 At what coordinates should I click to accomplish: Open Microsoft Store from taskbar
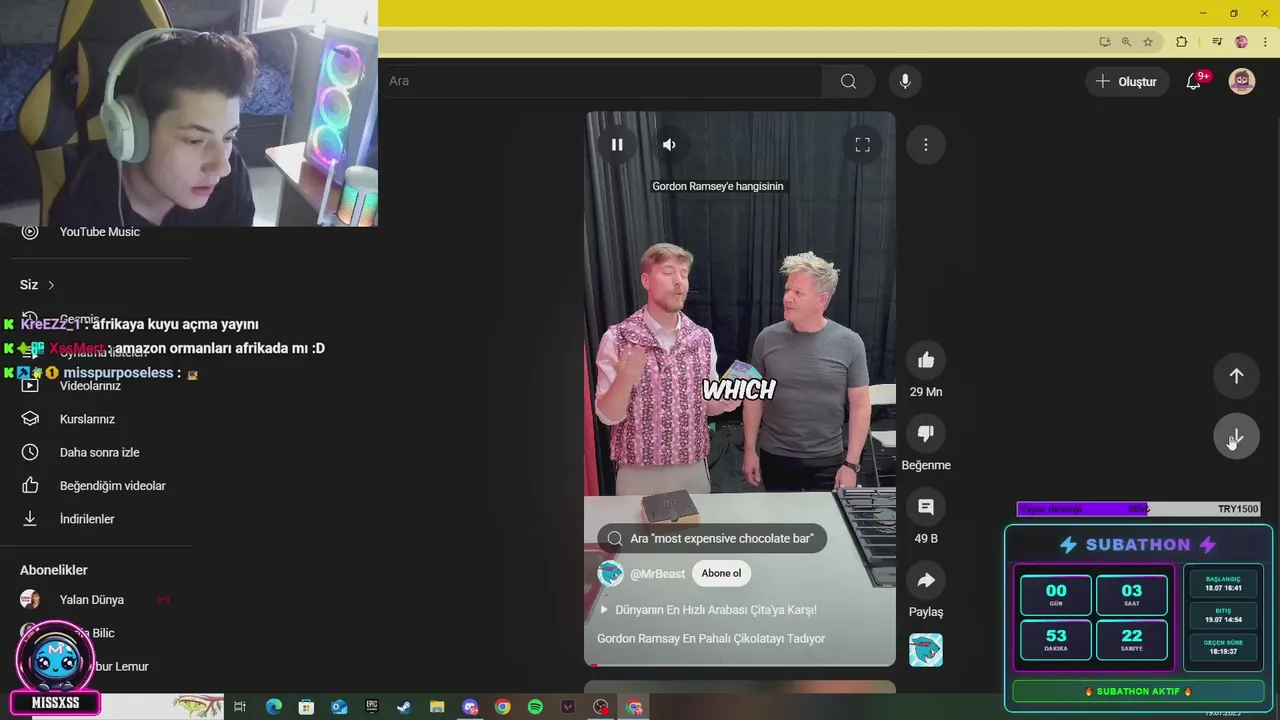[306, 707]
